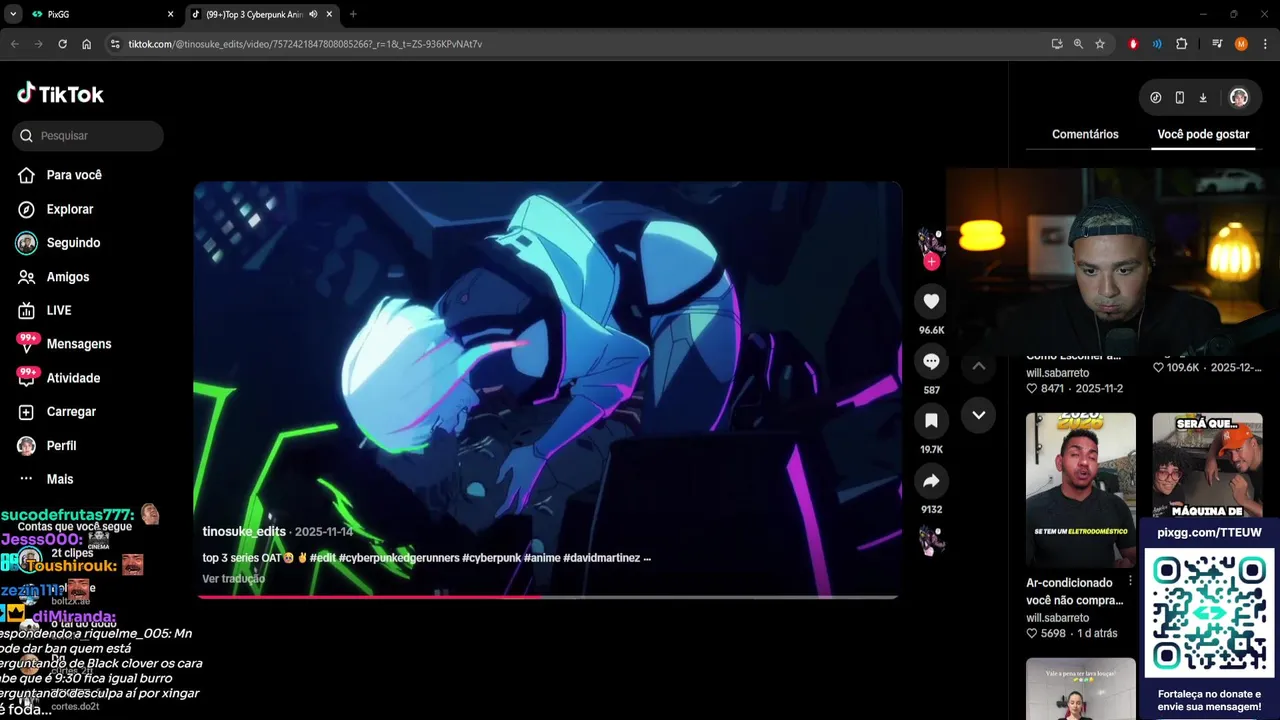This screenshot has height=720, width=1280.
Task: Focus the Pesquisar search field
Action: (x=88, y=135)
